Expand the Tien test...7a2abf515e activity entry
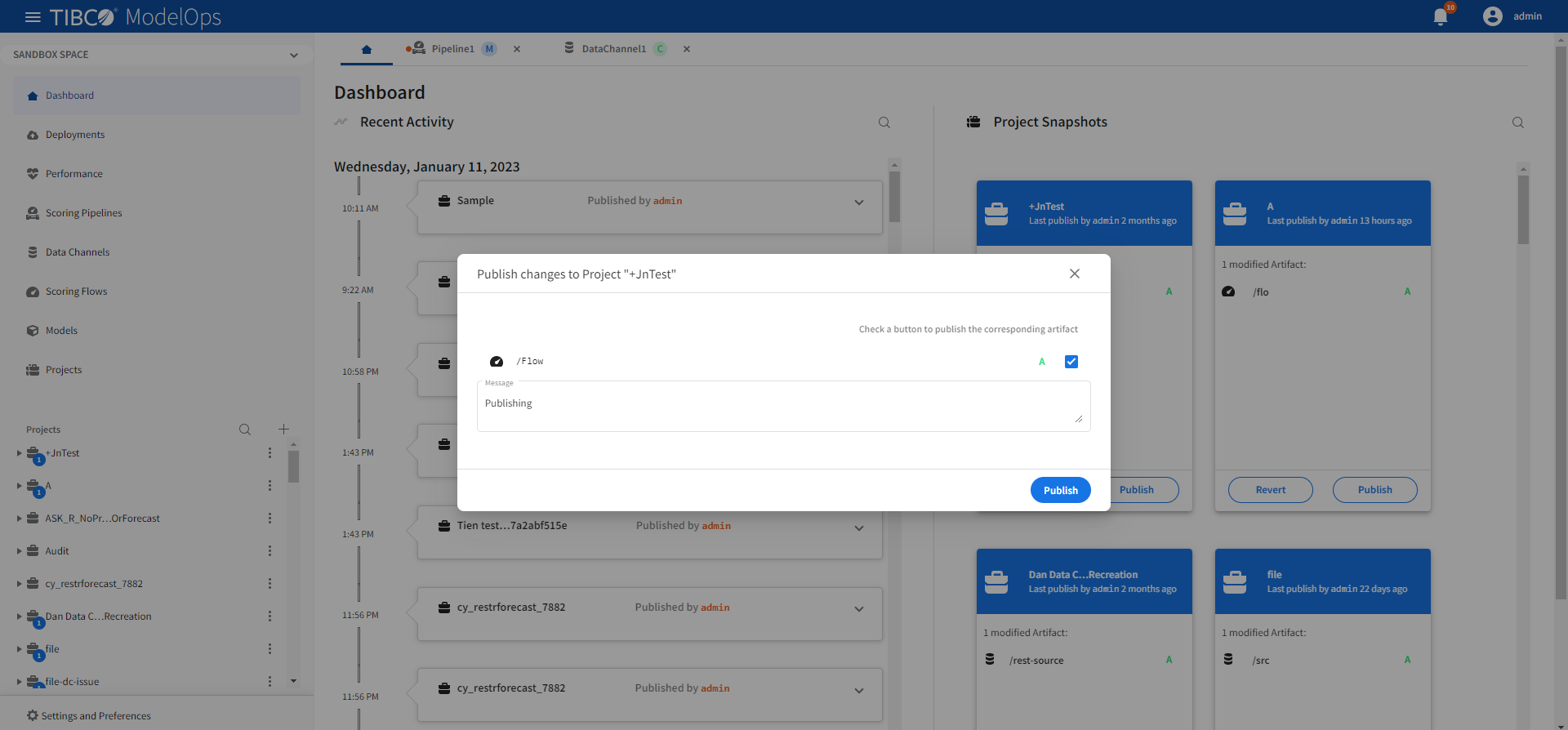The image size is (1568, 730). coord(859,528)
